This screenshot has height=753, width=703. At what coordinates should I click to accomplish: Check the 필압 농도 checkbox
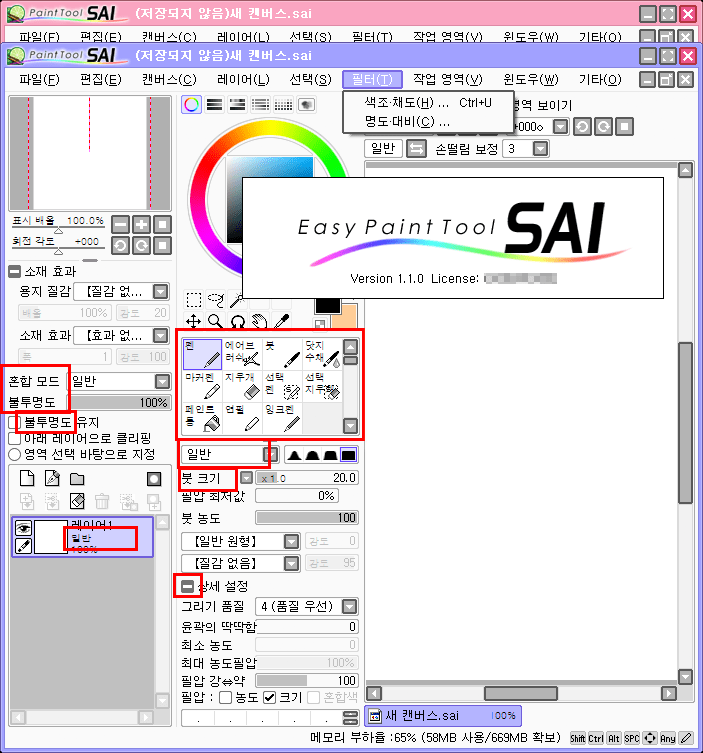pyautogui.click(x=225, y=698)
